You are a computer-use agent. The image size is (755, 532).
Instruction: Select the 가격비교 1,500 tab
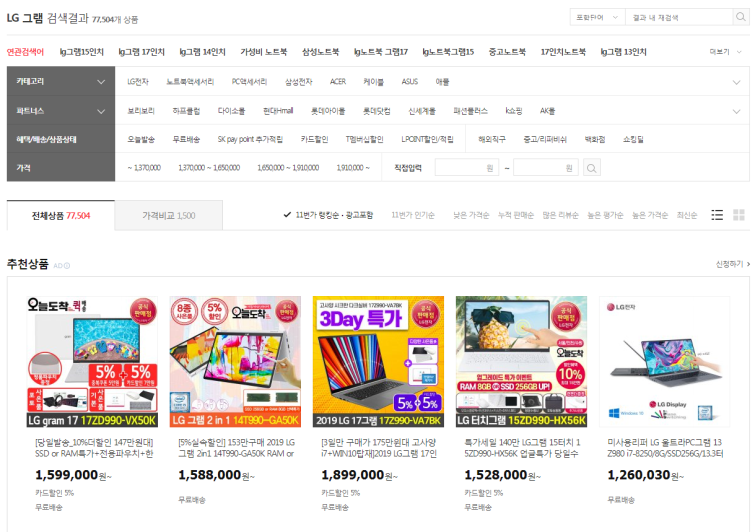point(169,215)
